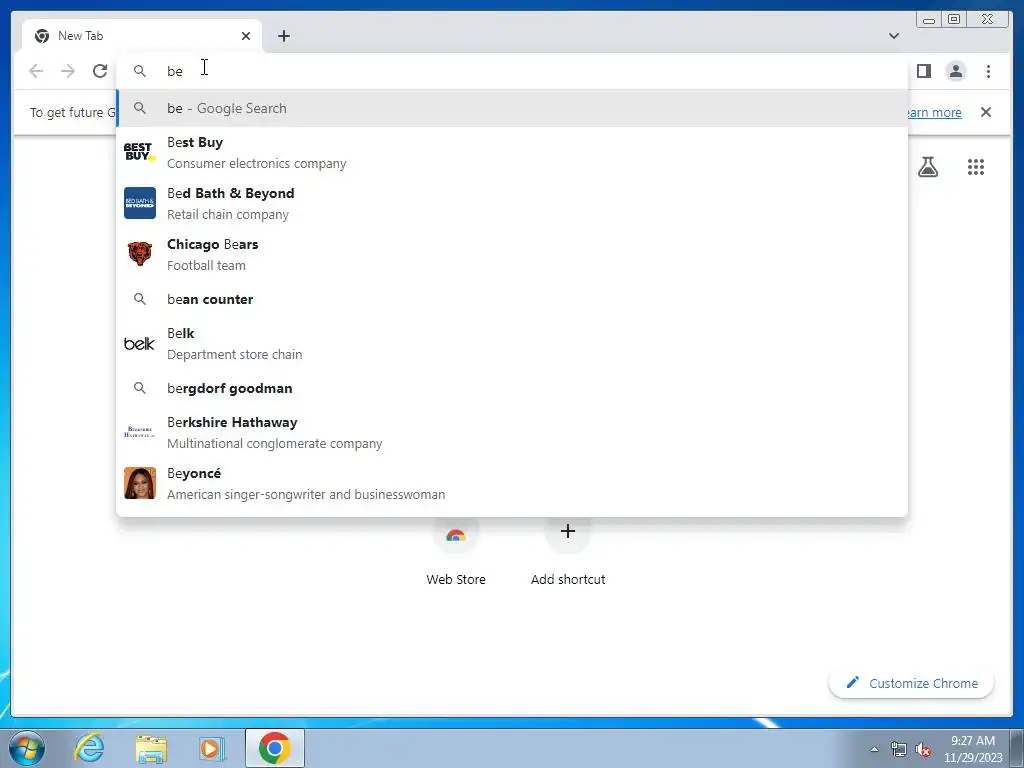Click the network tray icon

(x=899, y=749)
